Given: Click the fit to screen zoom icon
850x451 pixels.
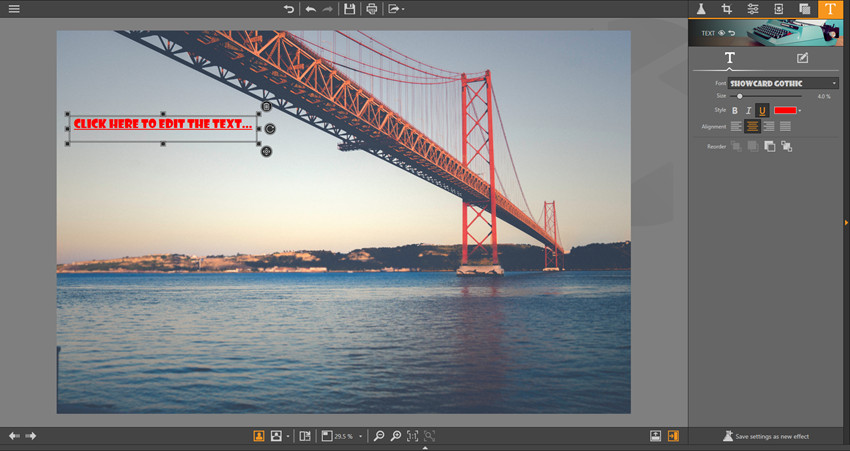Looking at the screenshot, I should pos(429,436).
